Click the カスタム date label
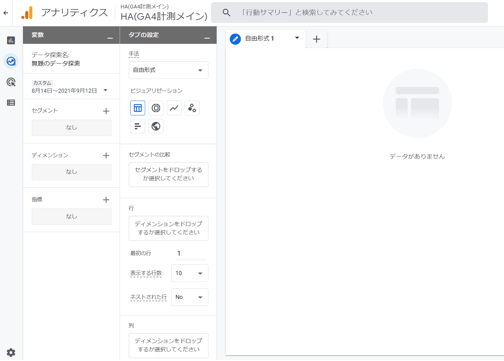504x361 pixels. pyautogui.click(x=42, y=83)
